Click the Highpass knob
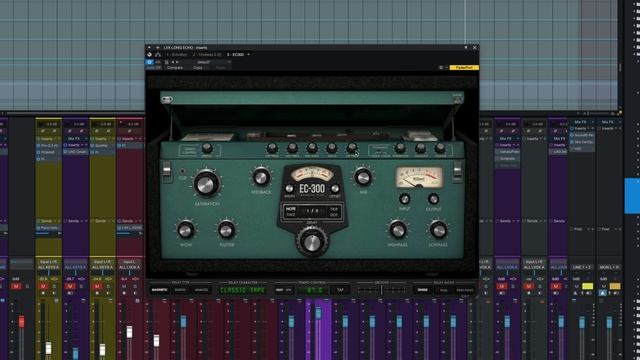The image size is (640, 360). 397,230
